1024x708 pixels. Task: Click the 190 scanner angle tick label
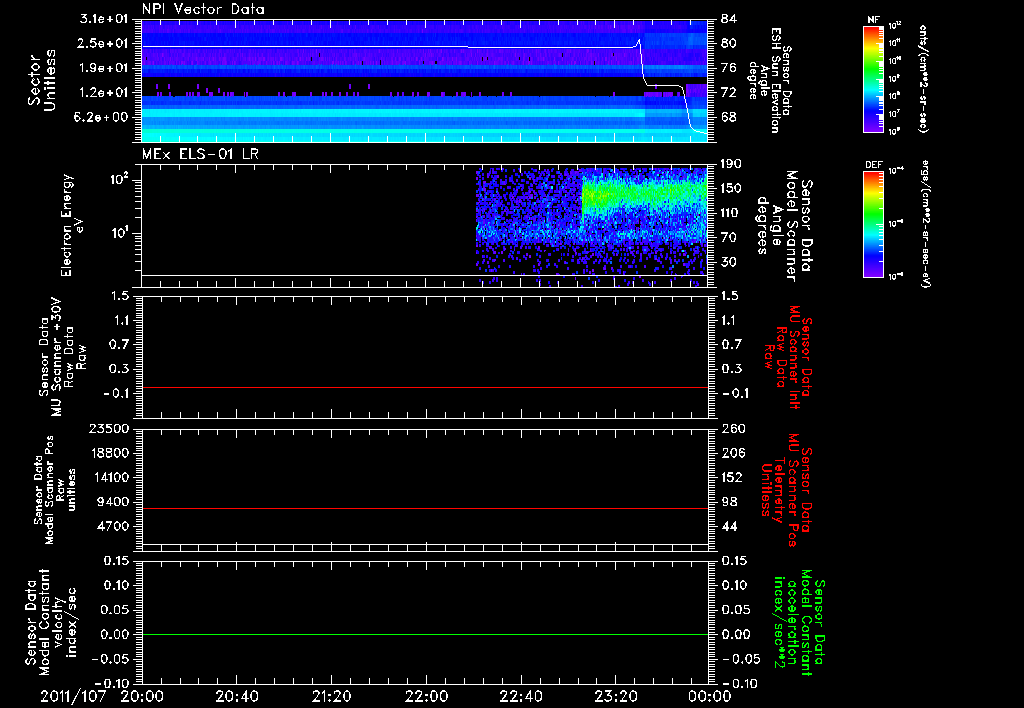tap(731, 164)
